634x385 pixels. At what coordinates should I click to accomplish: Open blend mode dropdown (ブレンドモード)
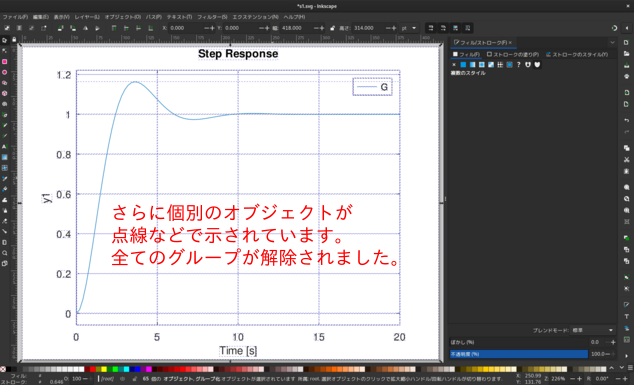tap(593, 330)
